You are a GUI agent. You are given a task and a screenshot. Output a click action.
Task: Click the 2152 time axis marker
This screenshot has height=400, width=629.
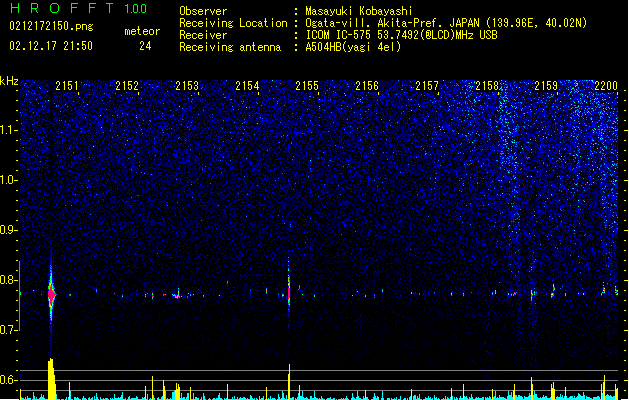coord(127,86)
